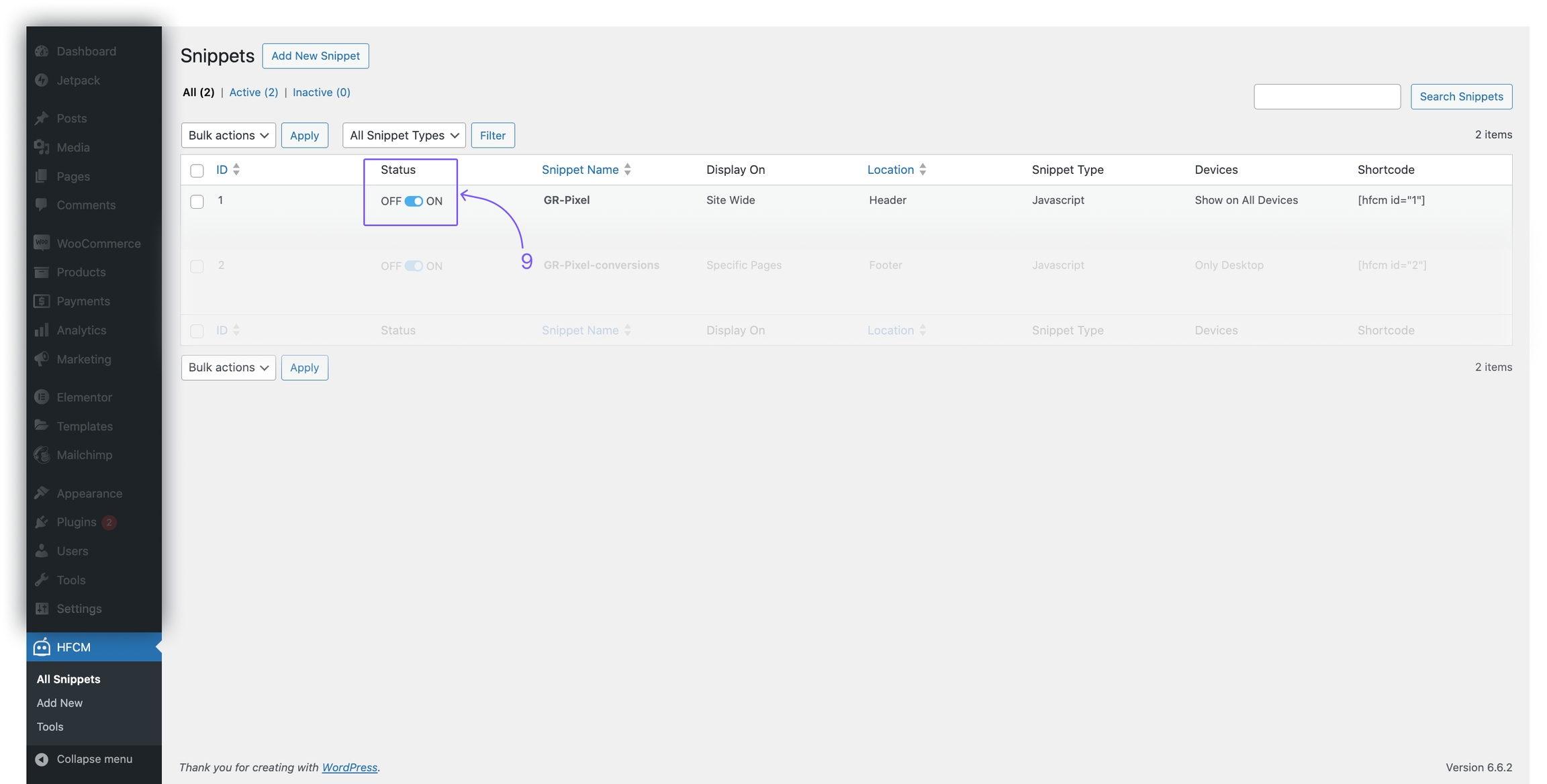Open the top Bulk actions dropdown
This screenshot has height=784, width=1547.
point(228,135)
